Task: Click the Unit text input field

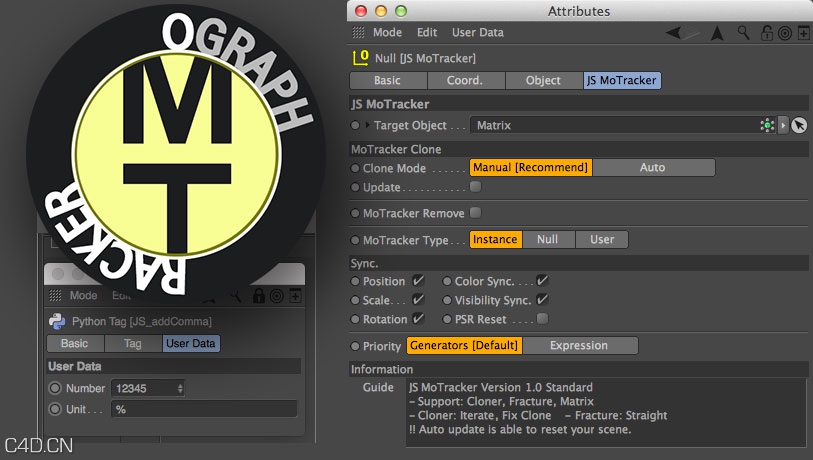Action: point(204,409)
